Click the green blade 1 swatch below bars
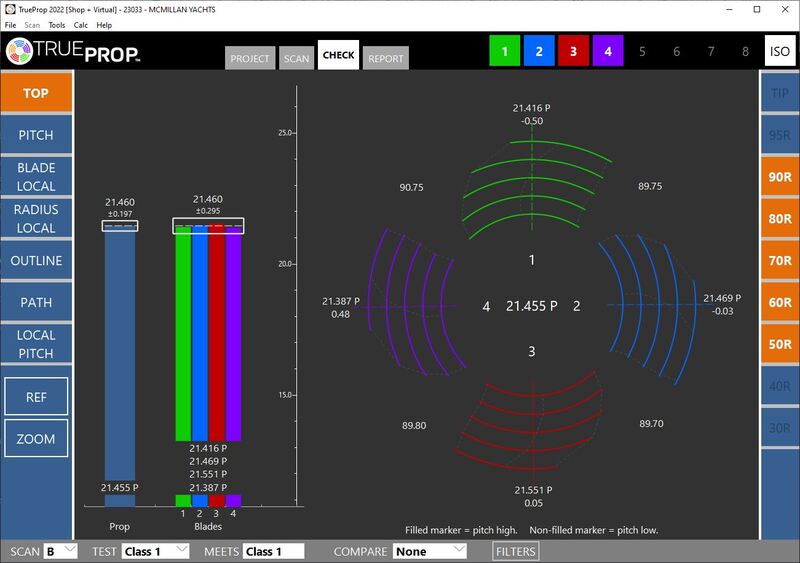Screen dimensions: 800x563 pos(183,500)
